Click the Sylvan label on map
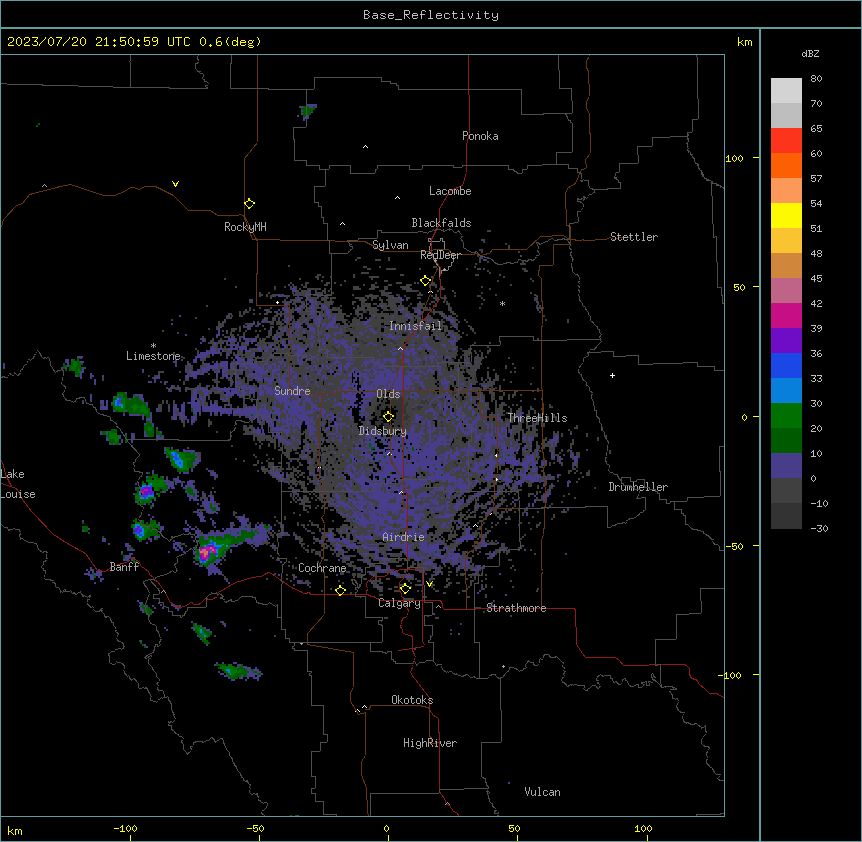Viewport: 862px width, 842px height. 390,245
